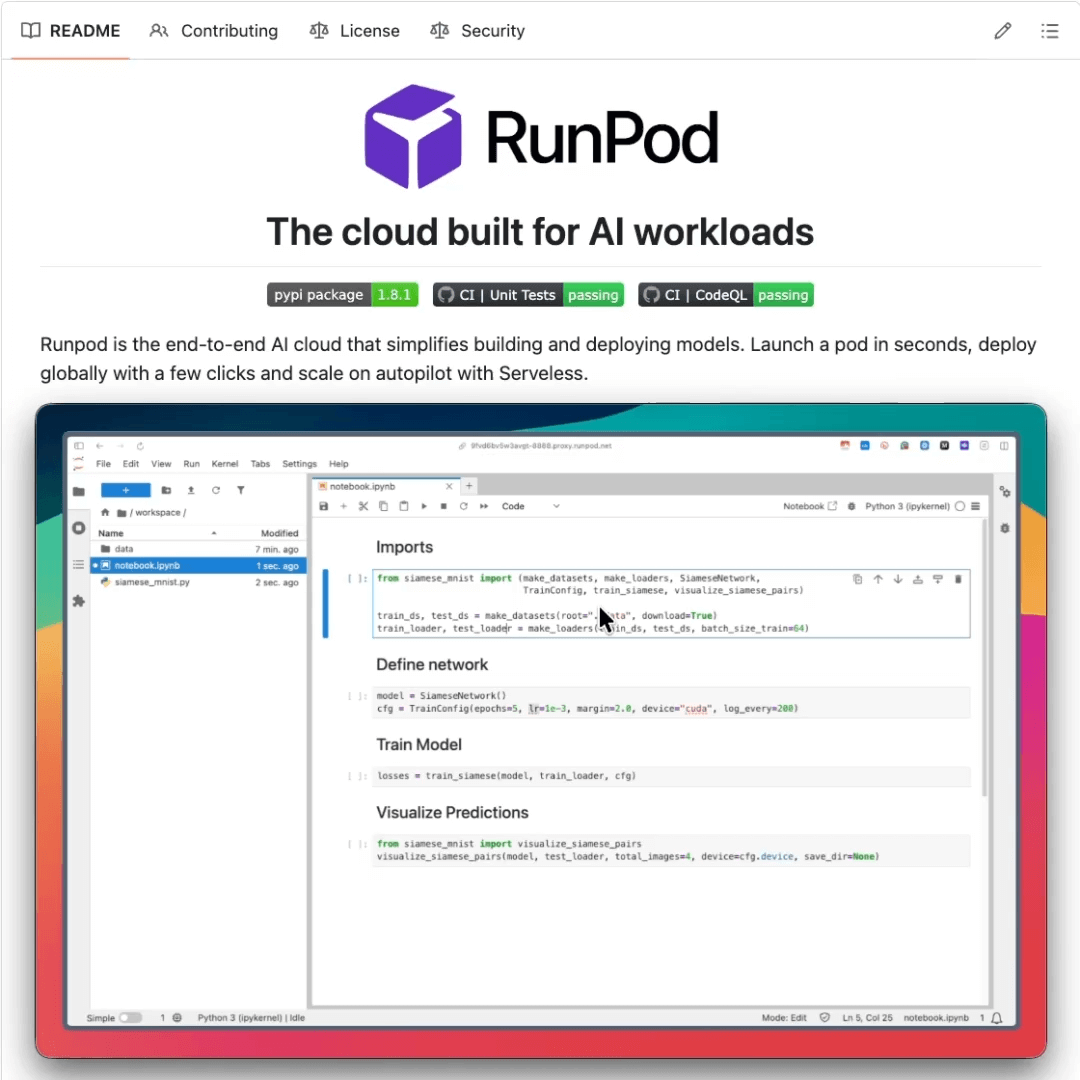Open the running kernels sidebar icon
Viewport: 1080px width, 1080px height.
(79, 528)
